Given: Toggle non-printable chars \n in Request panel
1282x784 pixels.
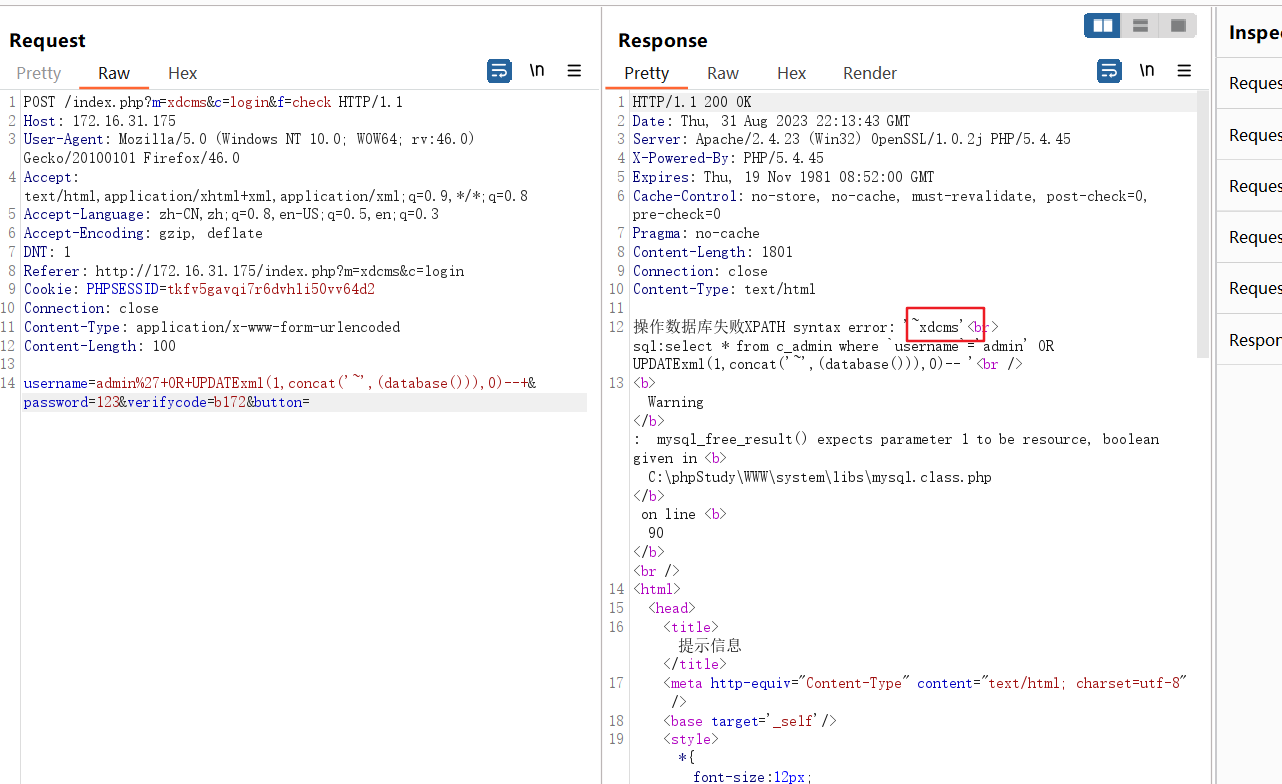Looking at the screenshot, I should coord(537,71).
